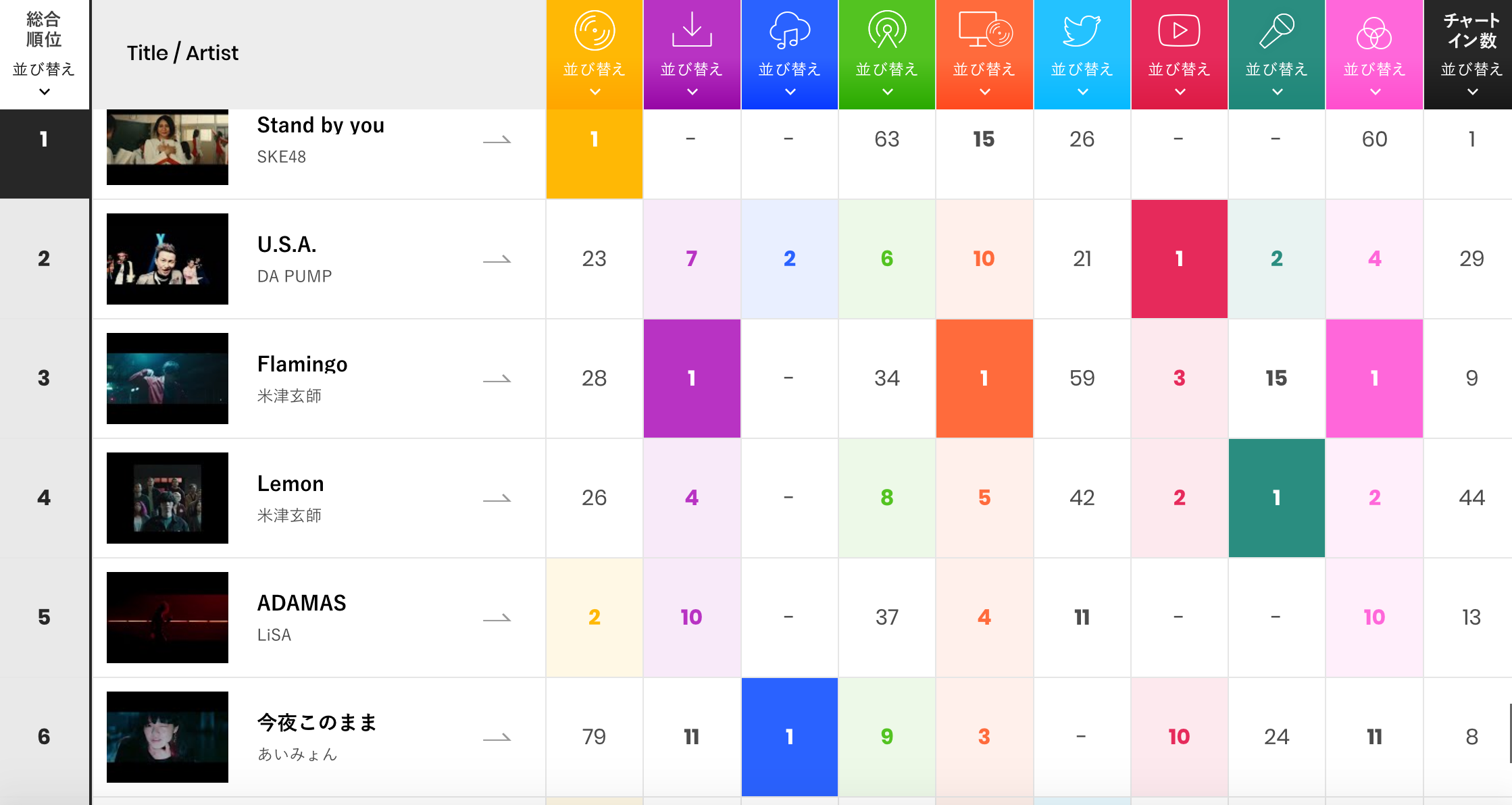1512x805 pixels.
Task: Click the video play button icon
Action: (1179, 31)
